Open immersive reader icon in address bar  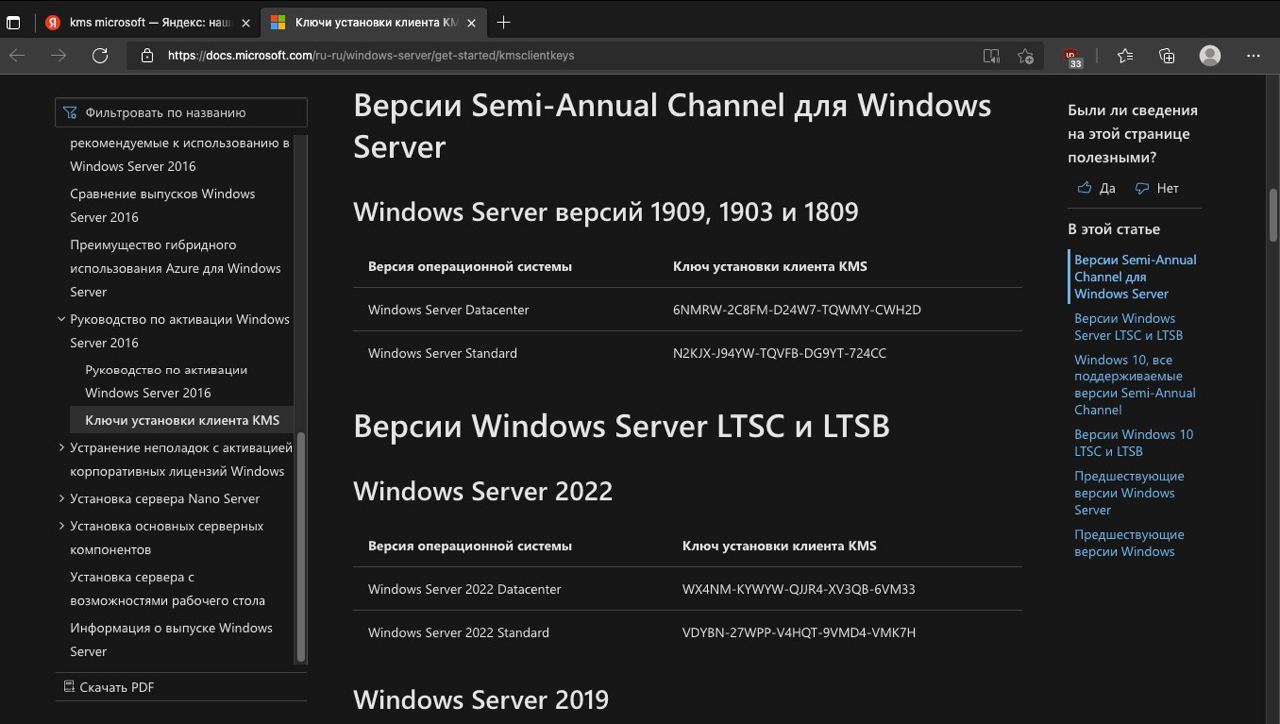pyautogui.click(x=991, y=56)
